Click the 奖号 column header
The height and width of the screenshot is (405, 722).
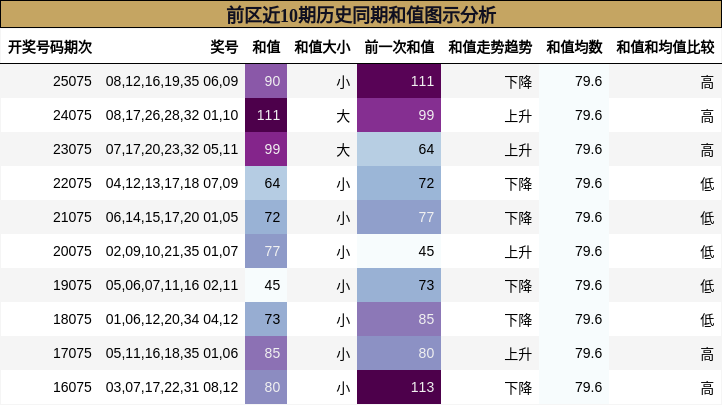click(x=224, y=47)
